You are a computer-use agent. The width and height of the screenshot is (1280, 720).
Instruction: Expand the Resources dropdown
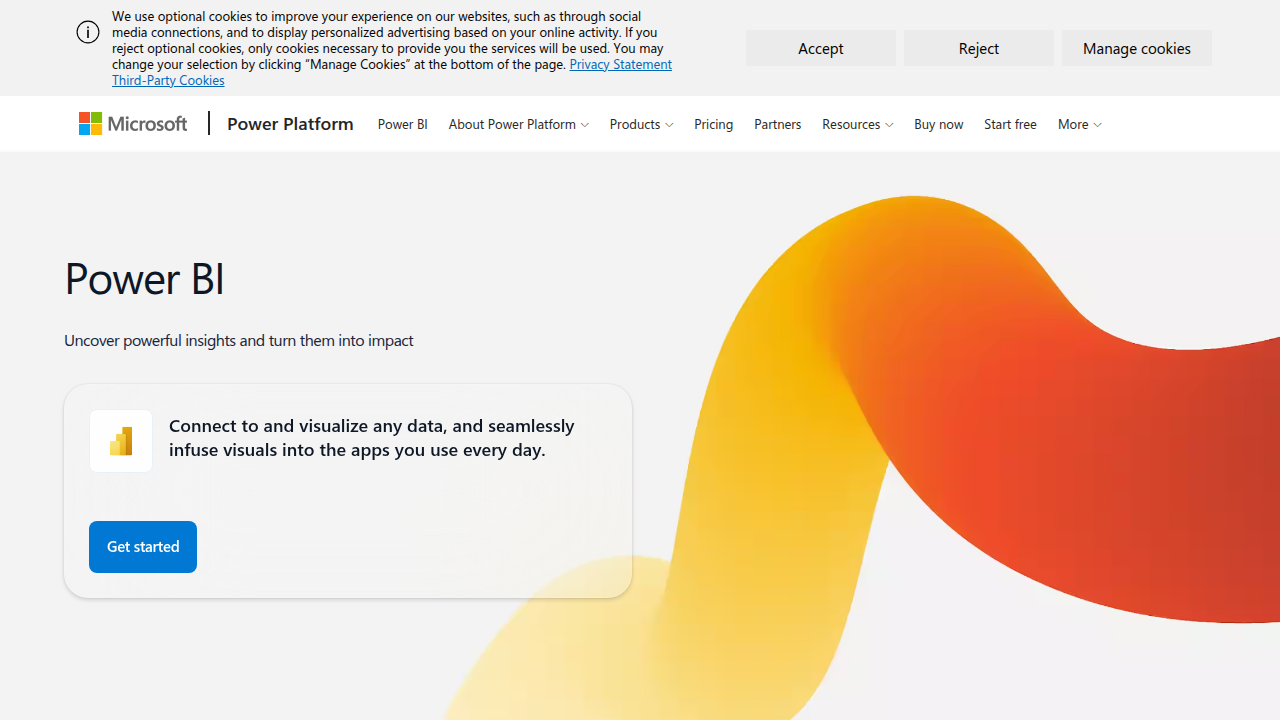pyautogui.click(x=858, y=124)
